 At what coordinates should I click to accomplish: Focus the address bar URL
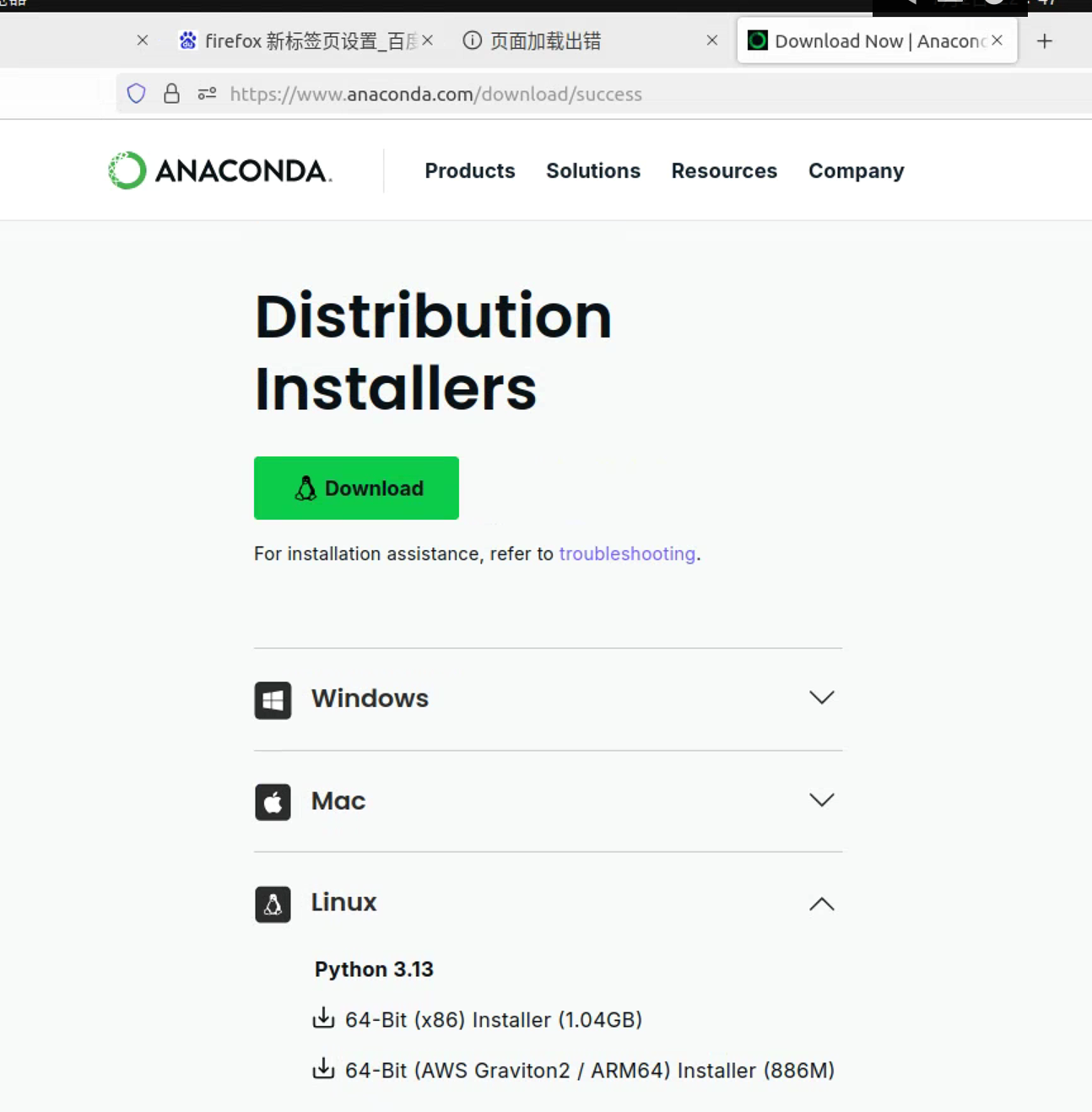pyautogui.click(x=435, y=94)
